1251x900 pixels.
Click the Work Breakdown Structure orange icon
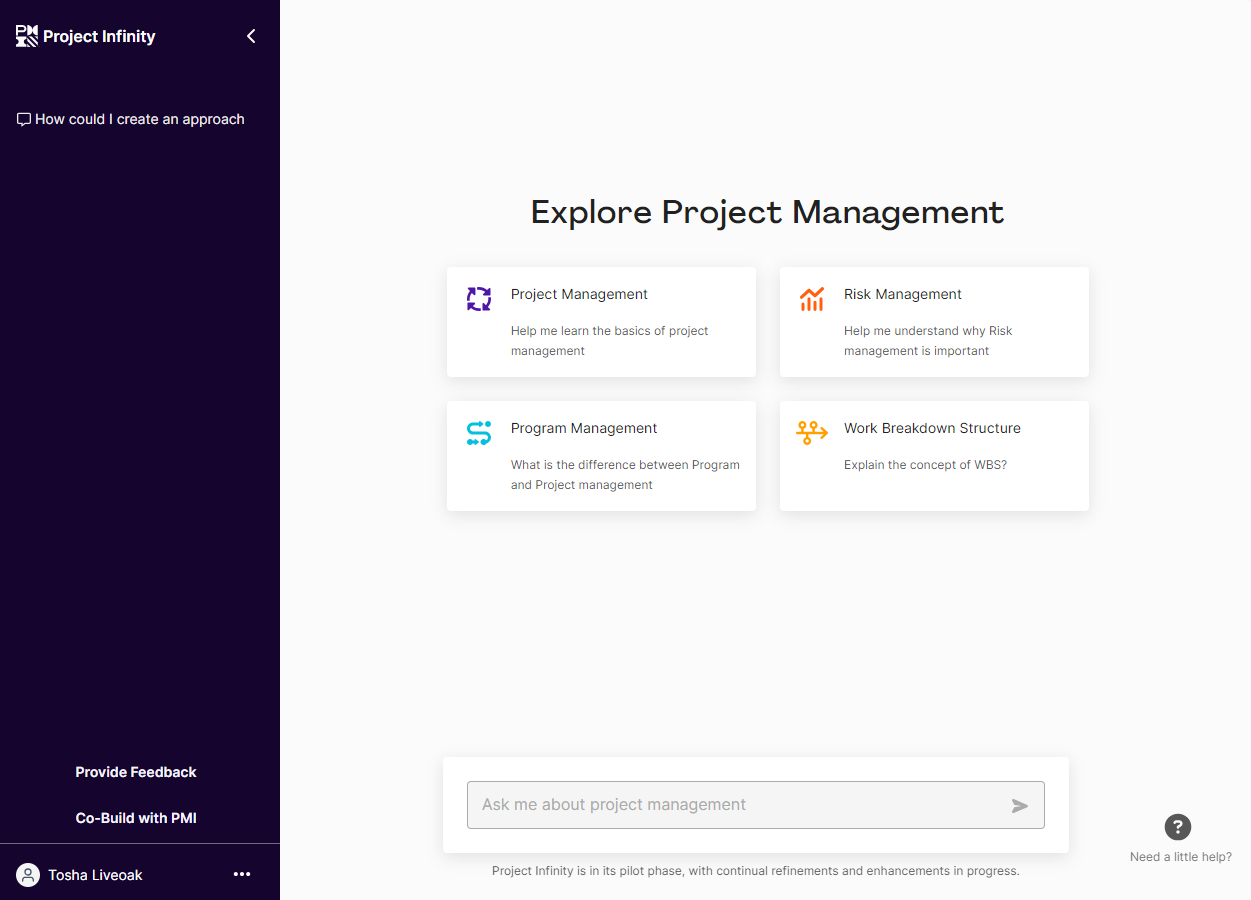click(x=812, y=432)
